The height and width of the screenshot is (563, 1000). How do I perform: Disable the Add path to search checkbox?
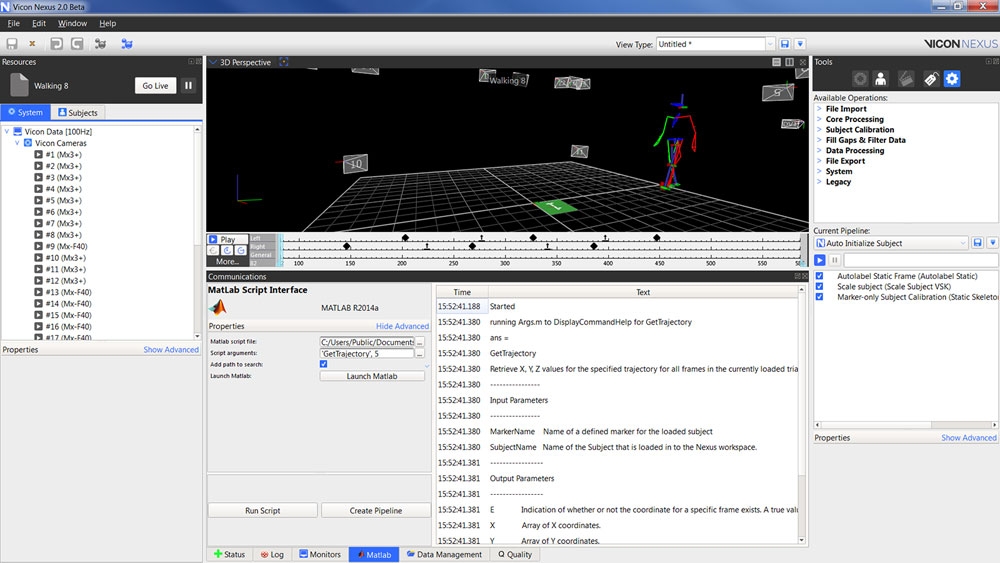tap(323, 365)
